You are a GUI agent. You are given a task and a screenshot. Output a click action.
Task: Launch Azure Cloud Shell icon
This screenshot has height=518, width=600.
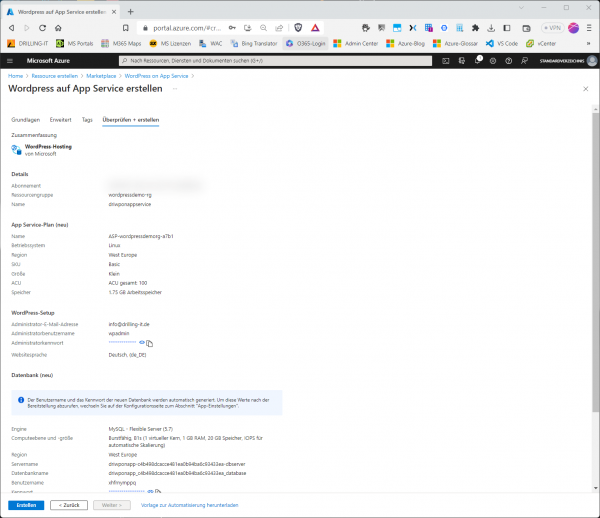446,61
